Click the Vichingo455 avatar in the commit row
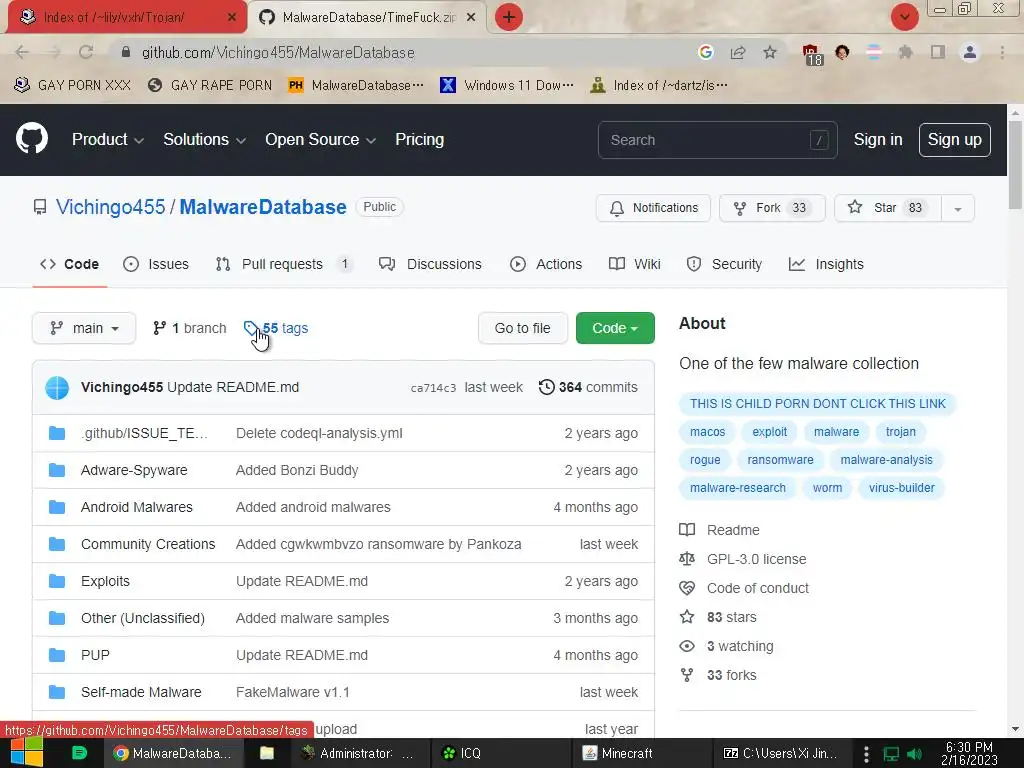 [x=57, y=387]
